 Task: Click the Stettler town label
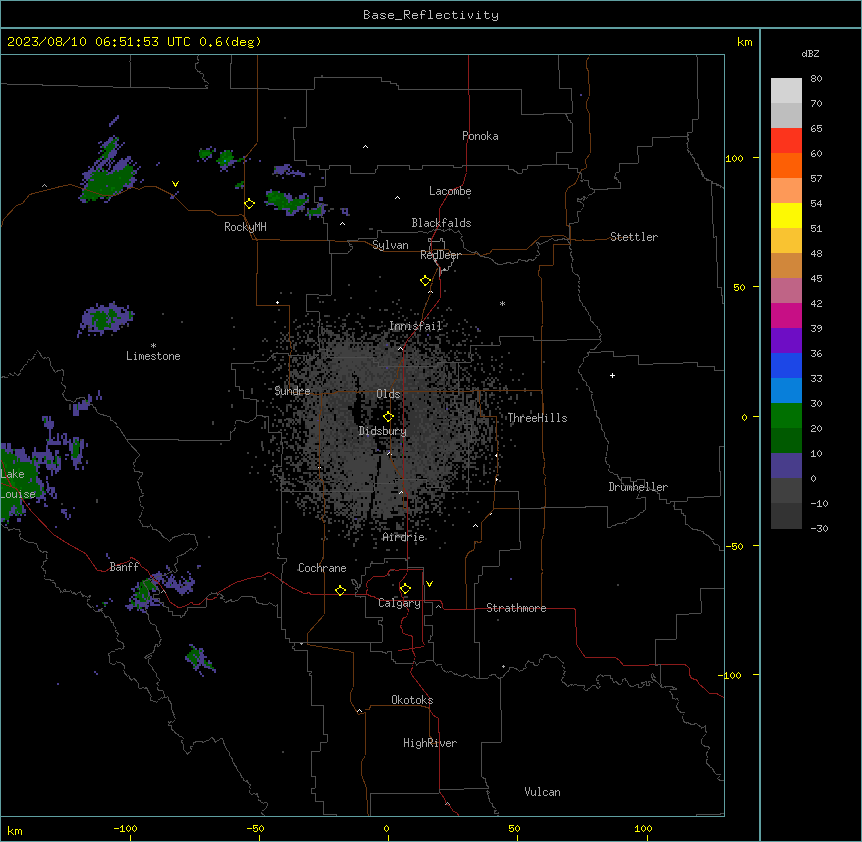click(634, 237)
